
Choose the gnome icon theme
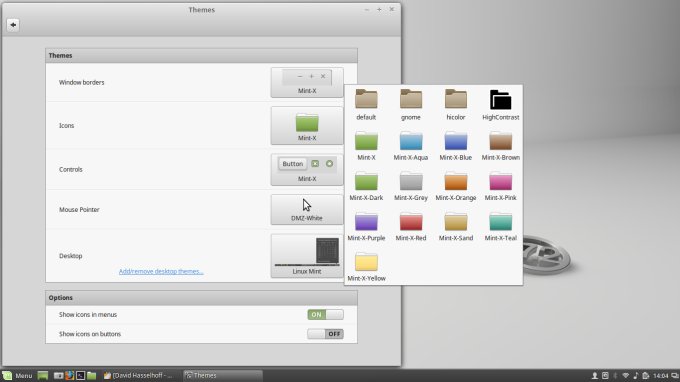411,104
